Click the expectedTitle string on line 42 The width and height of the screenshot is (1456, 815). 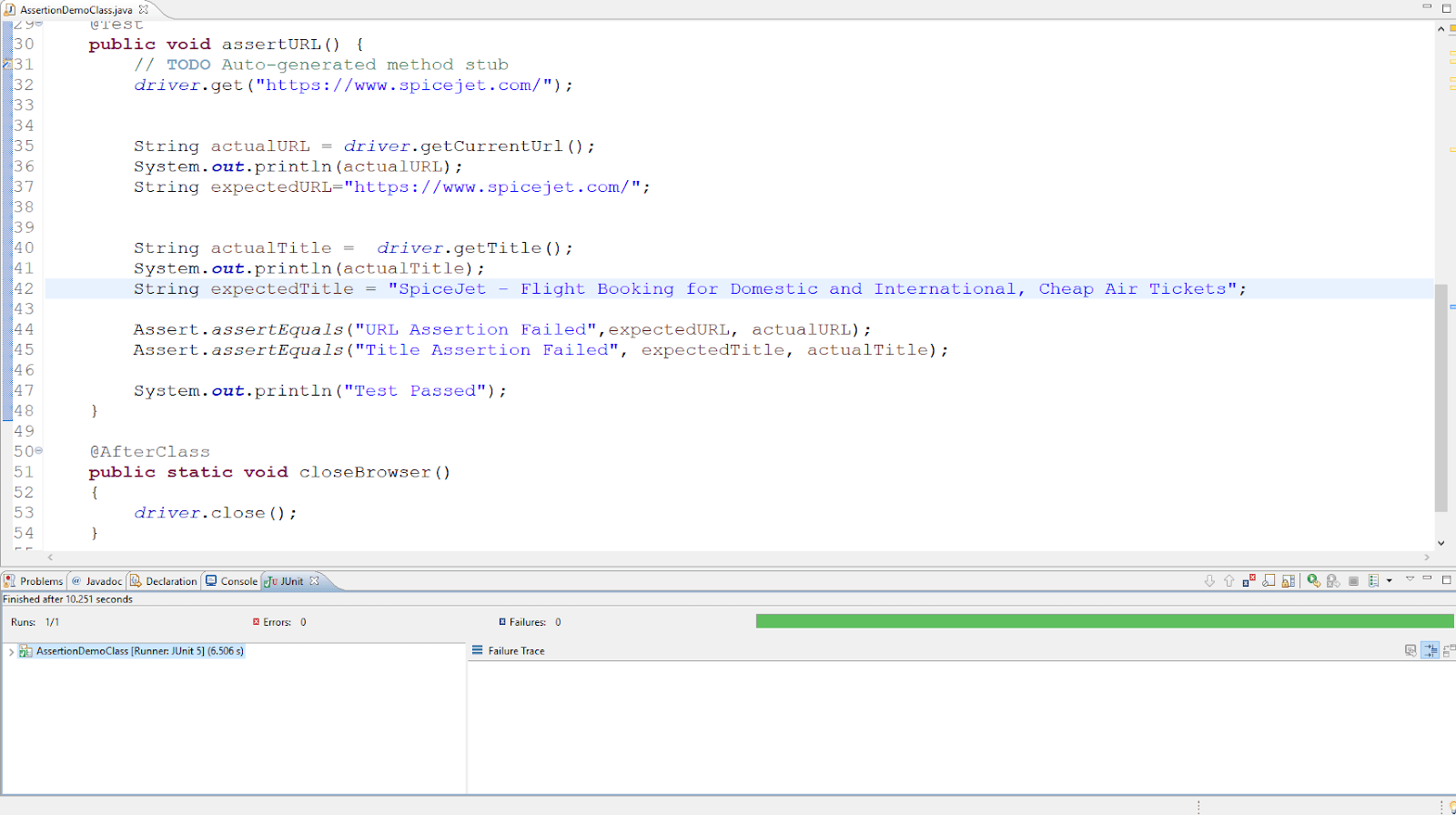click(x=812, y=288)
